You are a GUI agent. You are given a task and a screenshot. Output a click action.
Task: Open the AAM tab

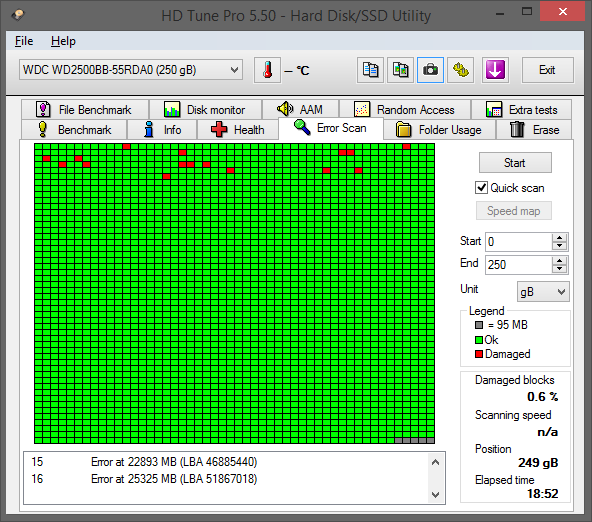[301, 110]
